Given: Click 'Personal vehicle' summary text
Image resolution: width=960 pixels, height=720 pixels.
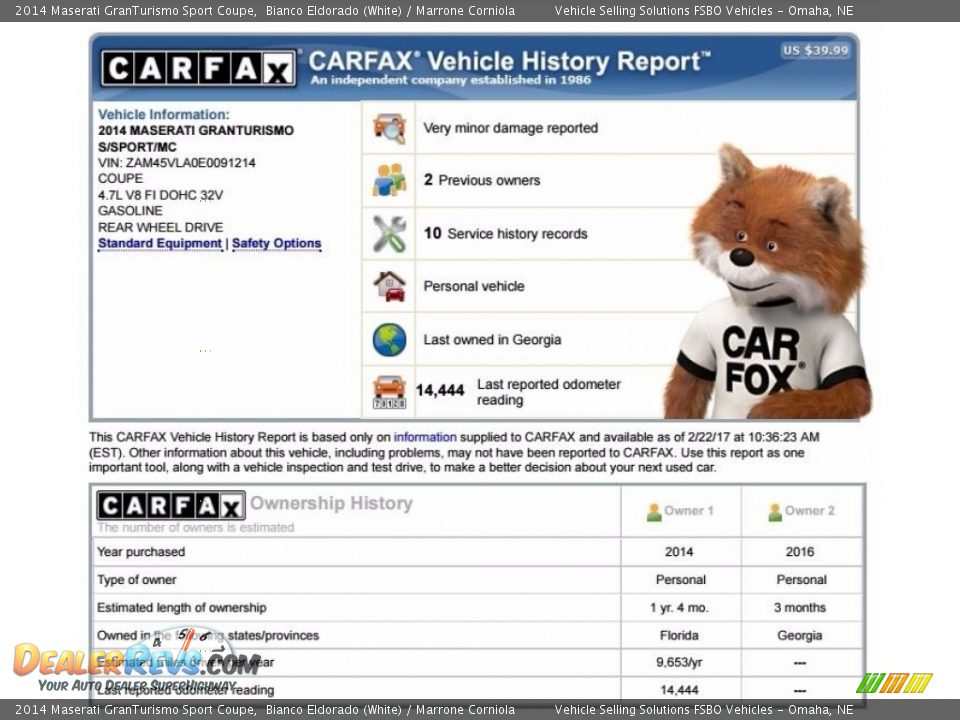Looking at the screenshot, I should point(474,286).
